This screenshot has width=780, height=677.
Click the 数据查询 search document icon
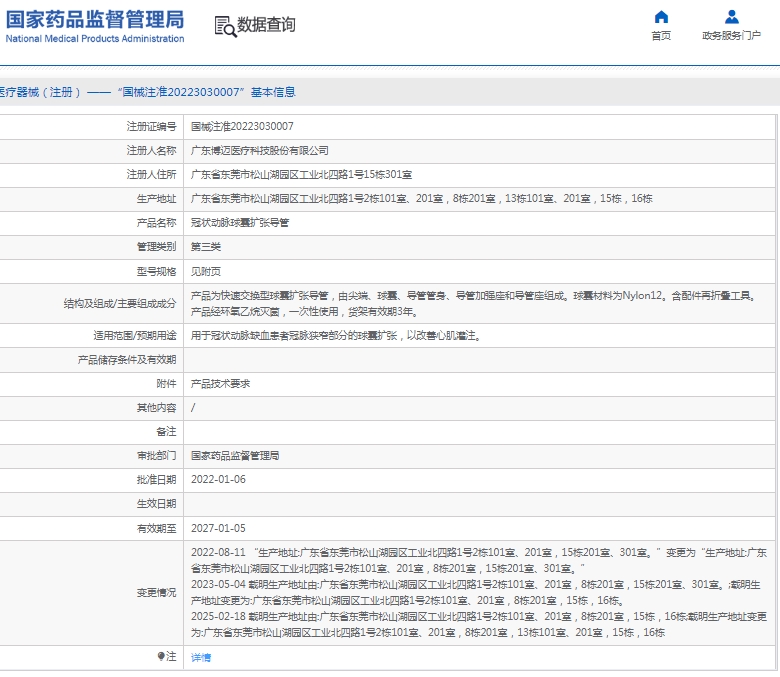coord(225,26)
